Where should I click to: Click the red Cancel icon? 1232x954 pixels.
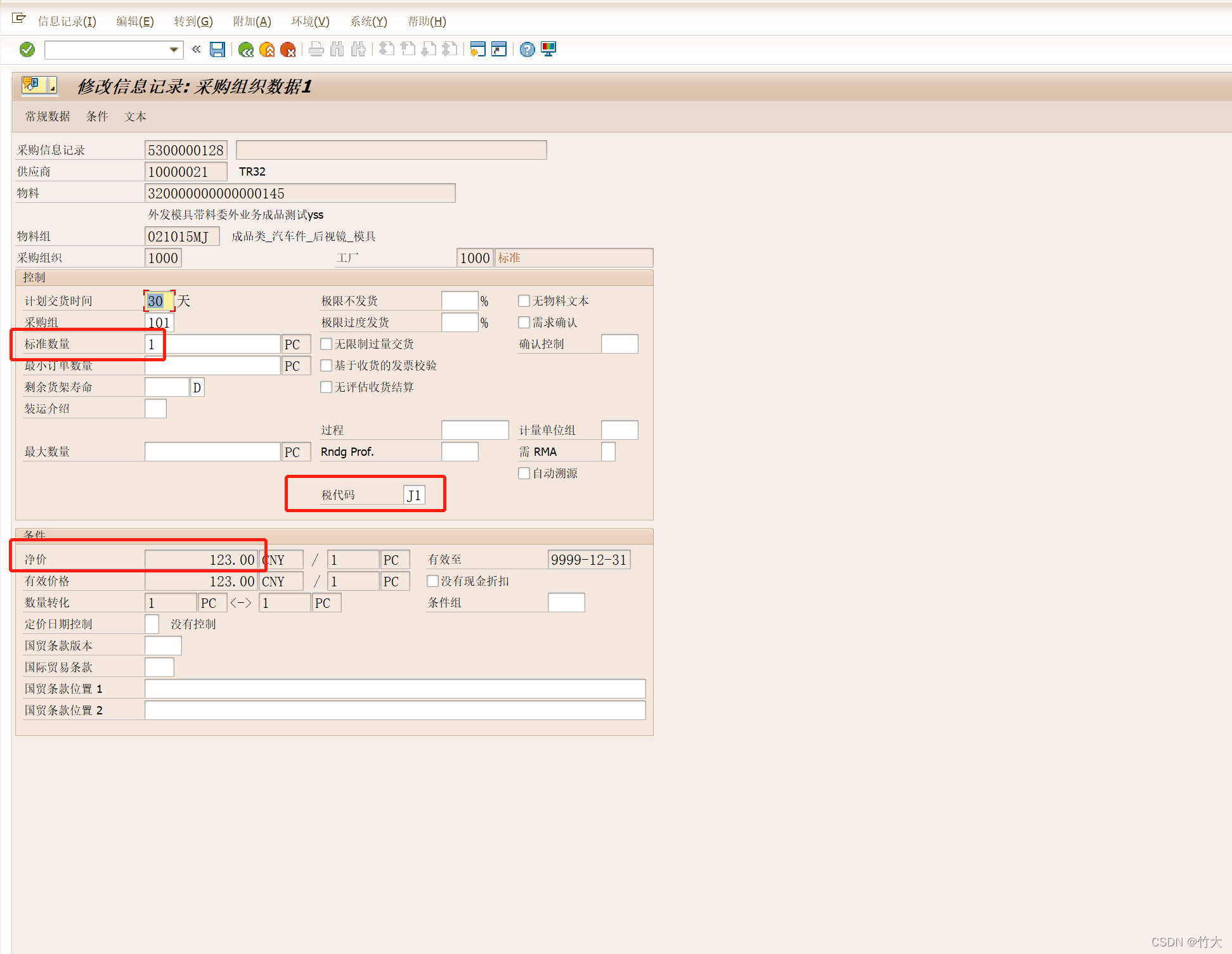[x=288, y=49]
